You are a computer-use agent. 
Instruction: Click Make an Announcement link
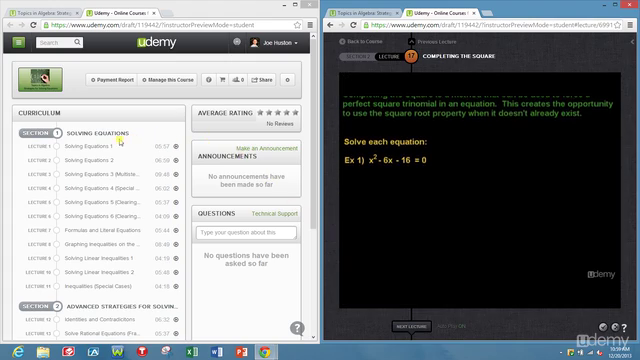267,148
